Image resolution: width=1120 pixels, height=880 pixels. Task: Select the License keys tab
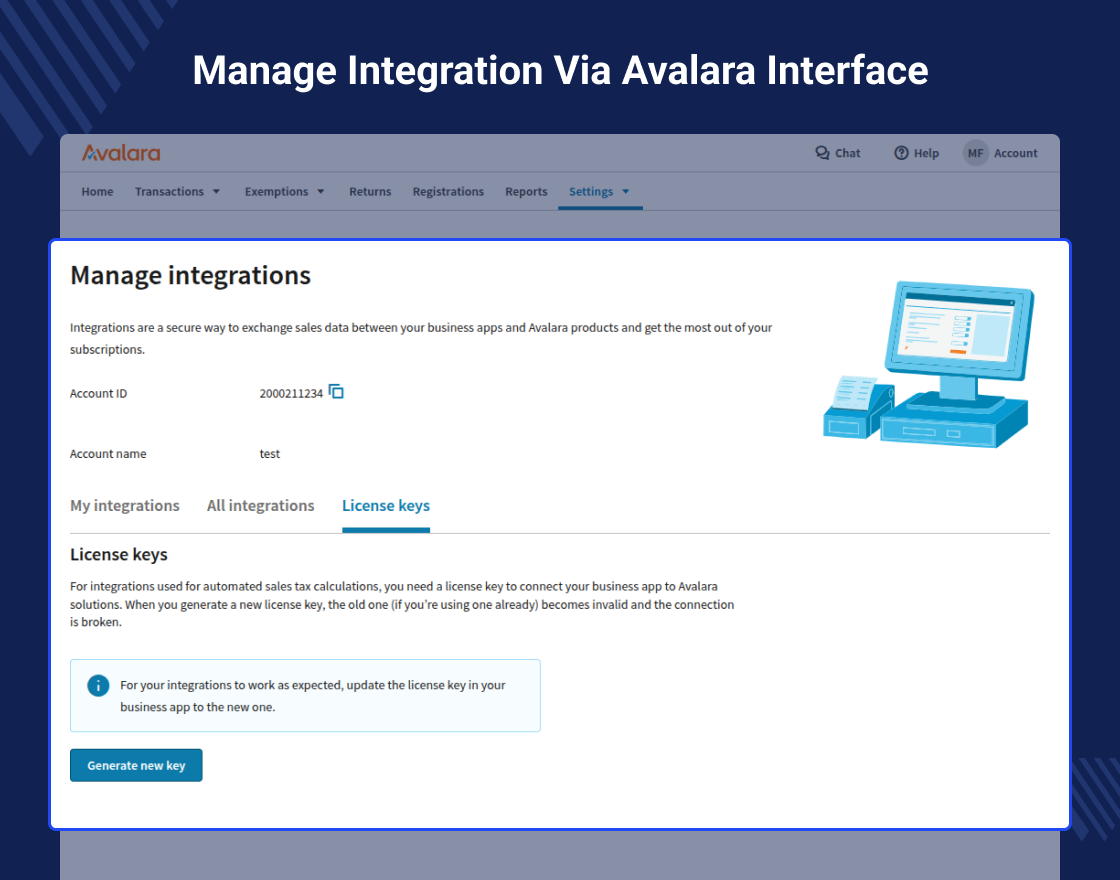pyautogui.click(x=386, y=506)
